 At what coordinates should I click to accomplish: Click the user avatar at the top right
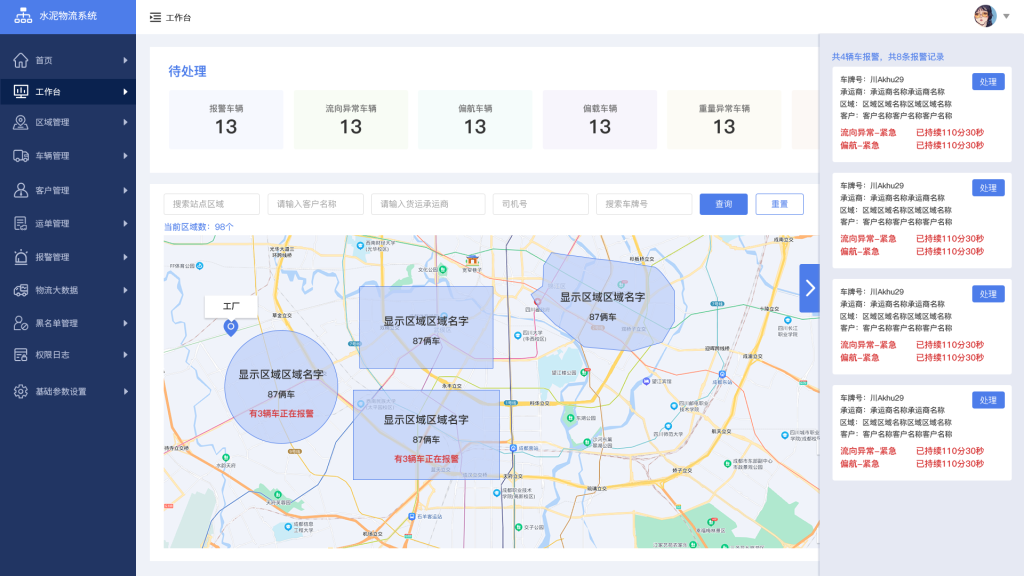coord(985,16)
